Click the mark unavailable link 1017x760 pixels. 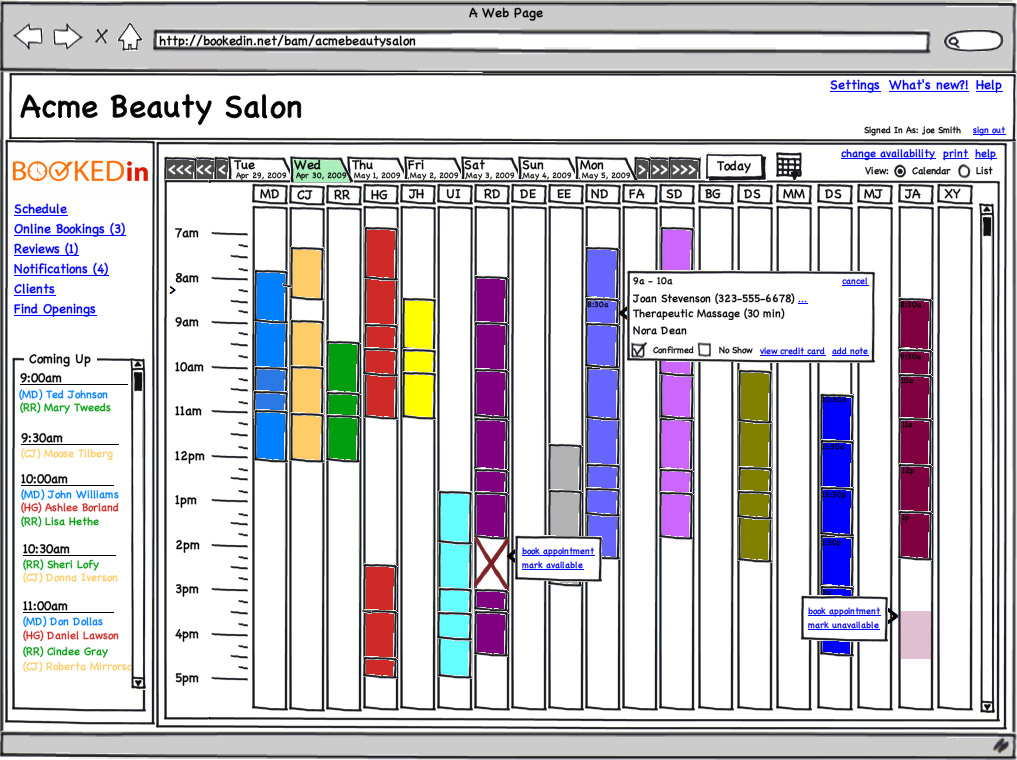(843, 625)
